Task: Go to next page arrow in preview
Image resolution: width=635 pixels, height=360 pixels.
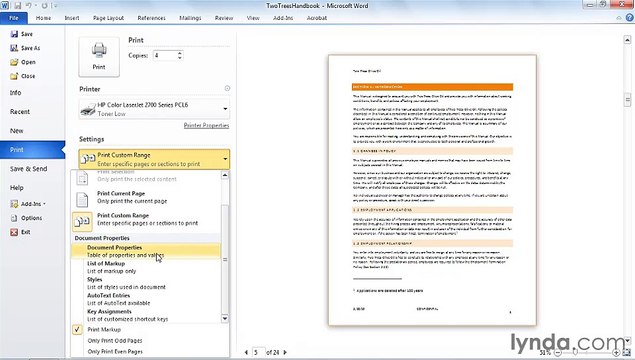Action: pos(285,352)
